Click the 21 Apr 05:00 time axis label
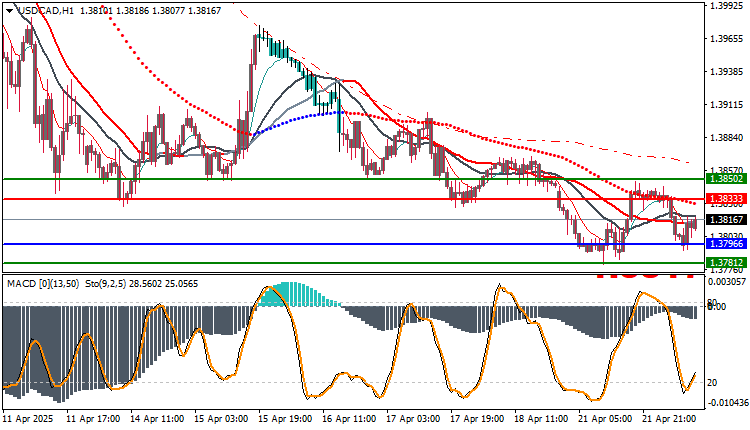750x430 pixels. pos(606,419)
